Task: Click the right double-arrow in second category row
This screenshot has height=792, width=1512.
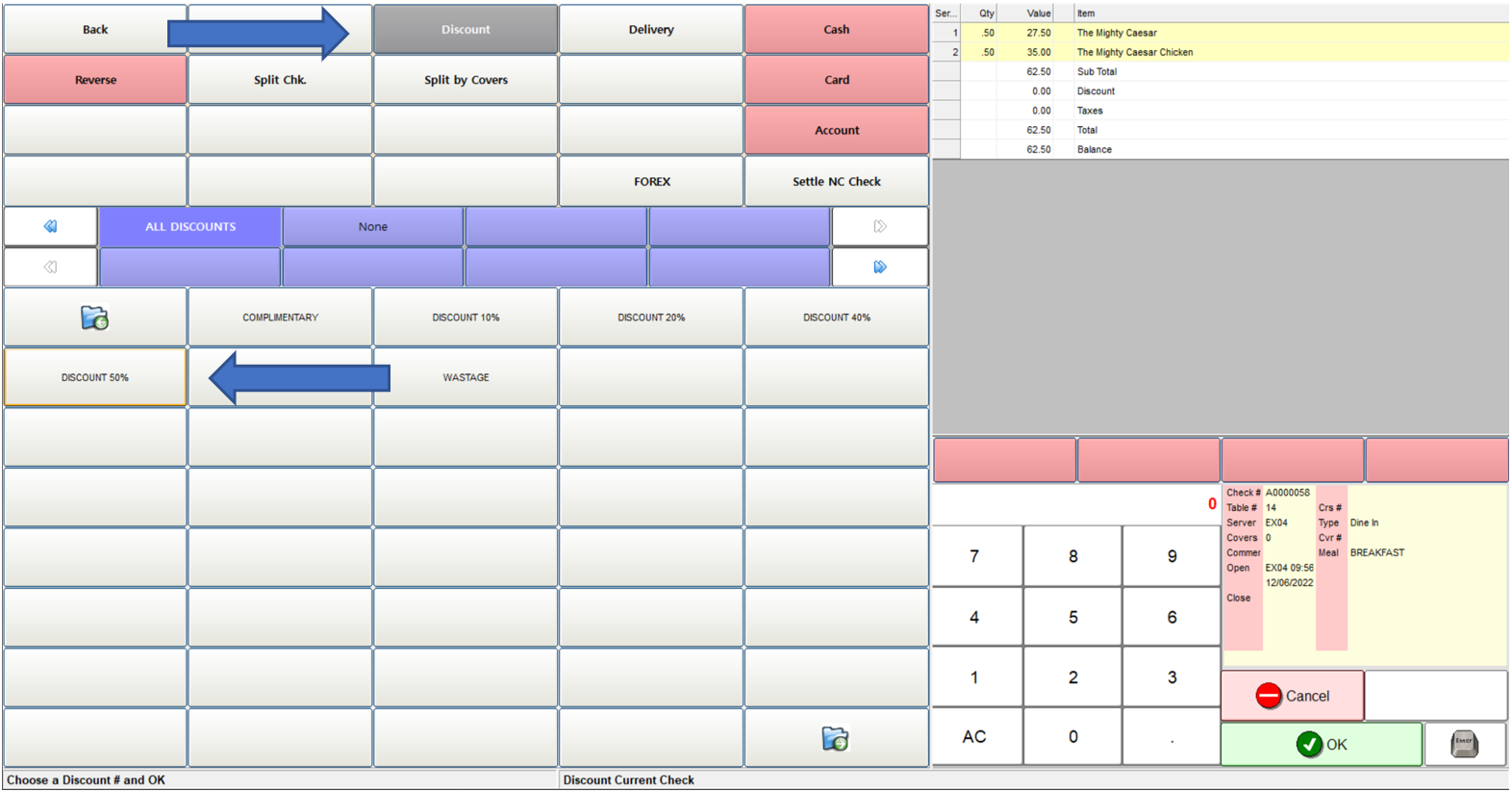Action: [879, 268]
